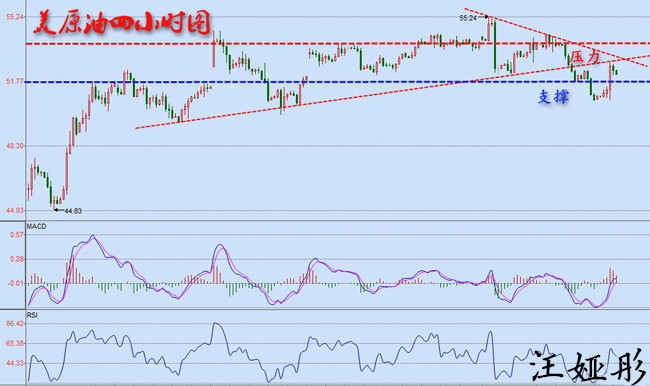
Task: Click the red 压力 resistance label
Action: [585, 57]
